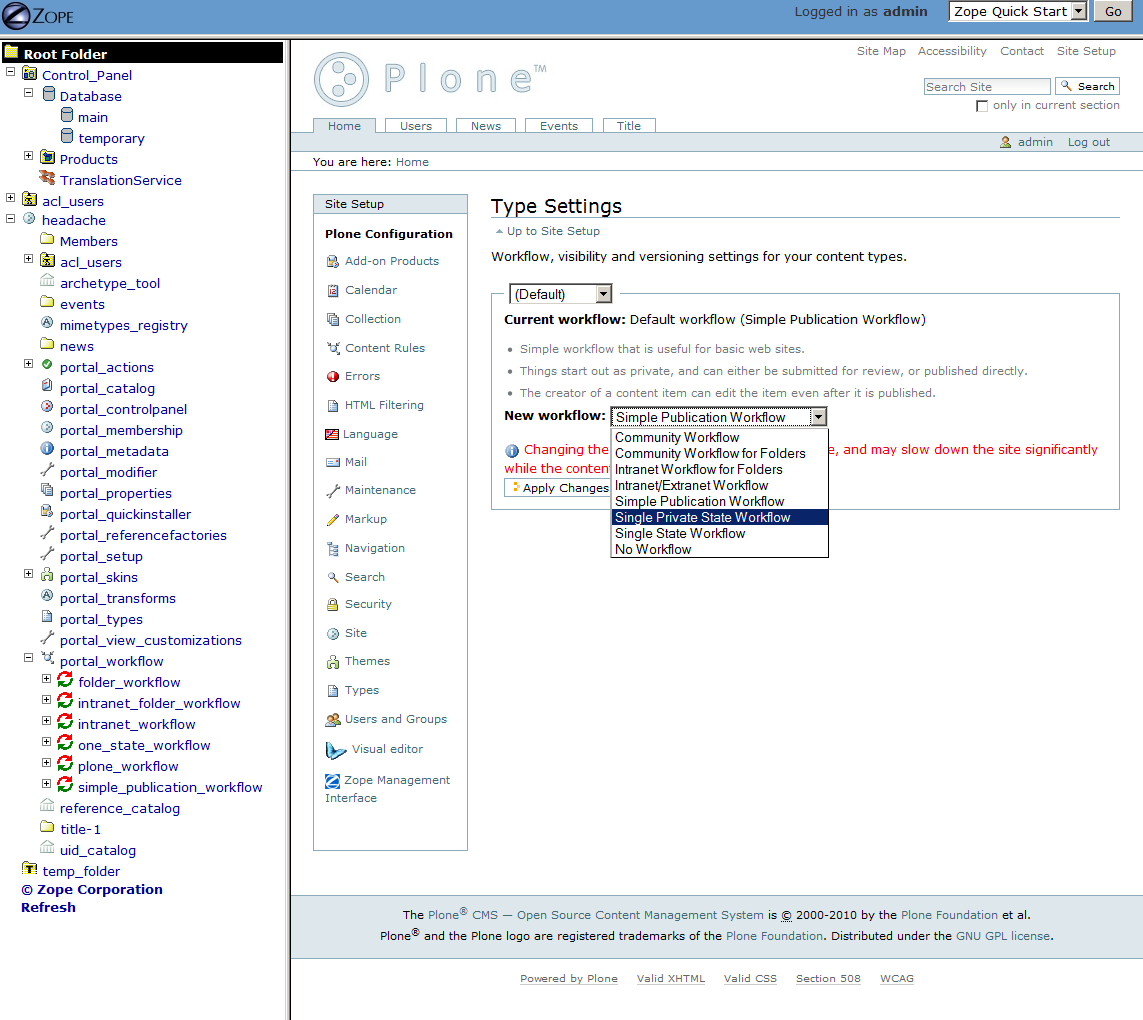
Task: Open the Title tab
Action: click(x=628, y=126)
